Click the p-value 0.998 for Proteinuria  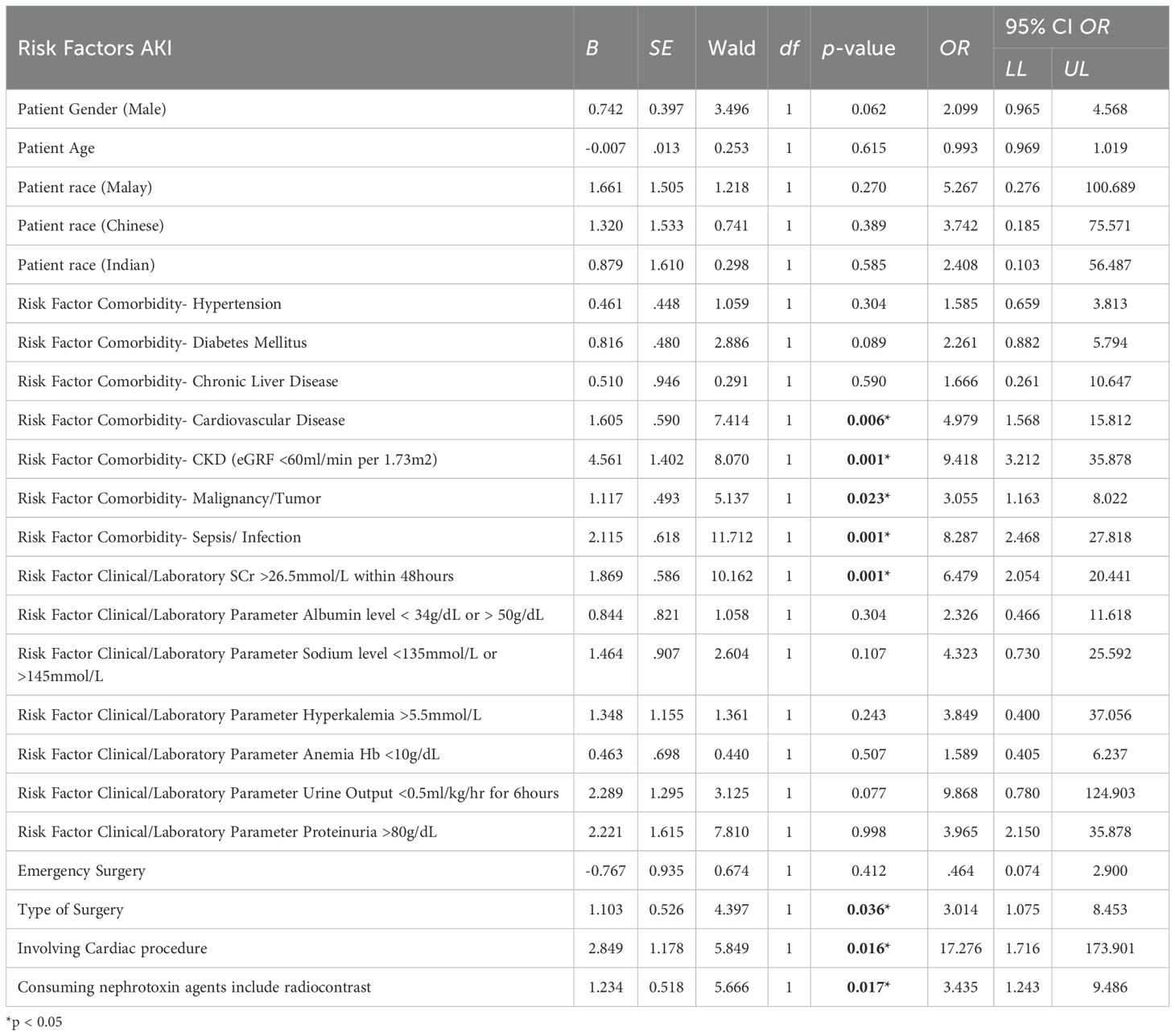[x=868, y=832]
